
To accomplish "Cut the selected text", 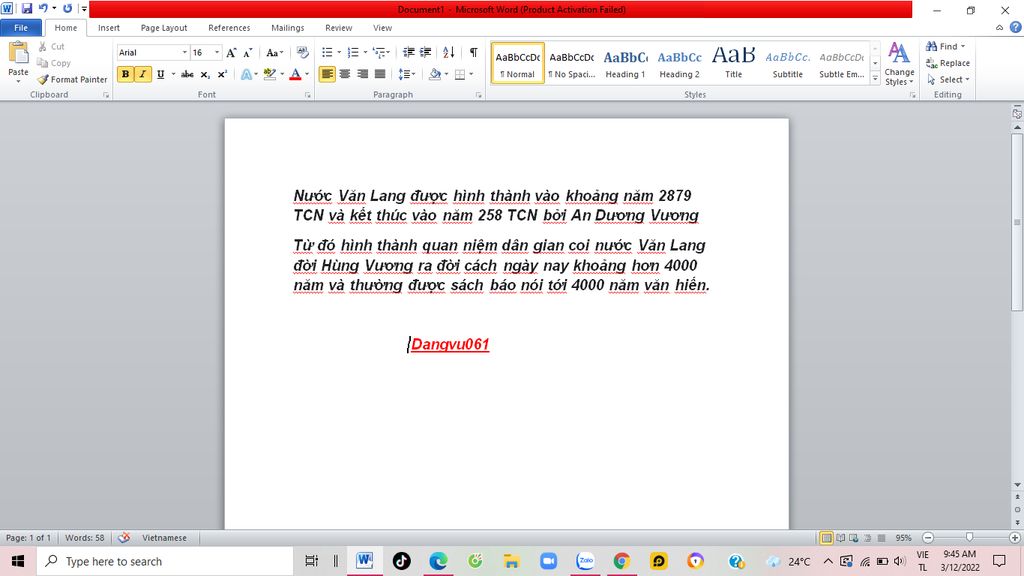I will [x=52, y=46].
